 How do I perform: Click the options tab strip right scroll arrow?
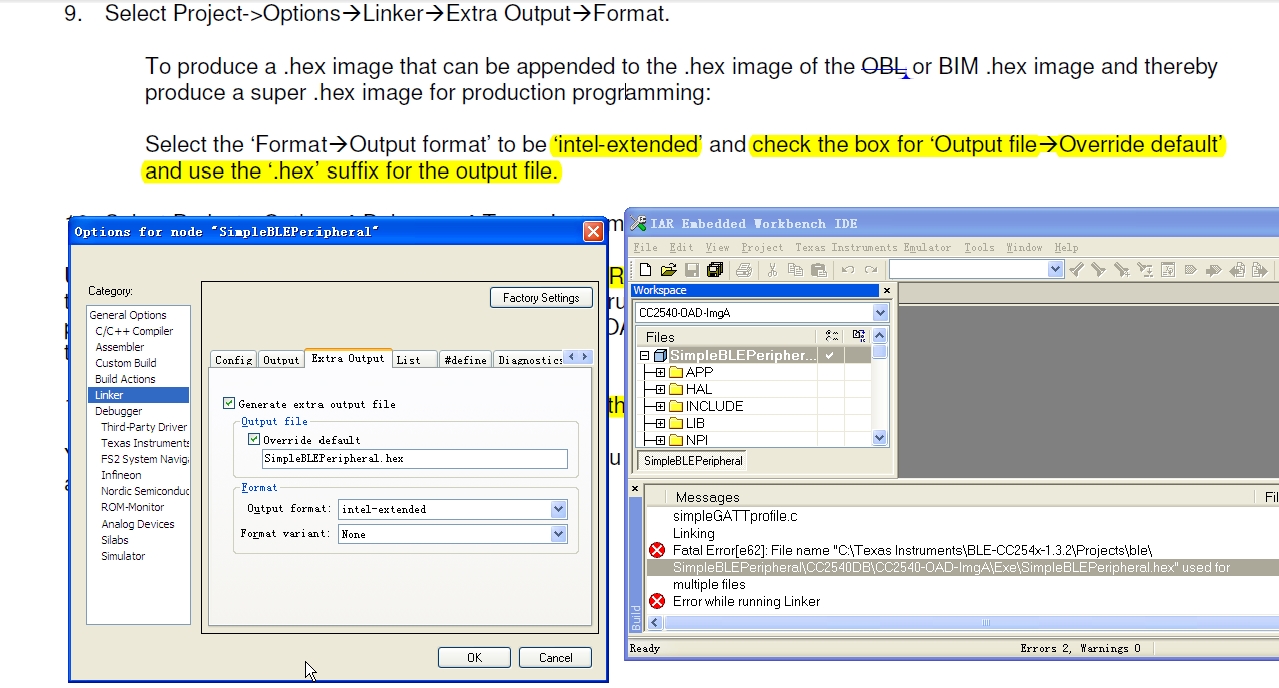point(585,357)
